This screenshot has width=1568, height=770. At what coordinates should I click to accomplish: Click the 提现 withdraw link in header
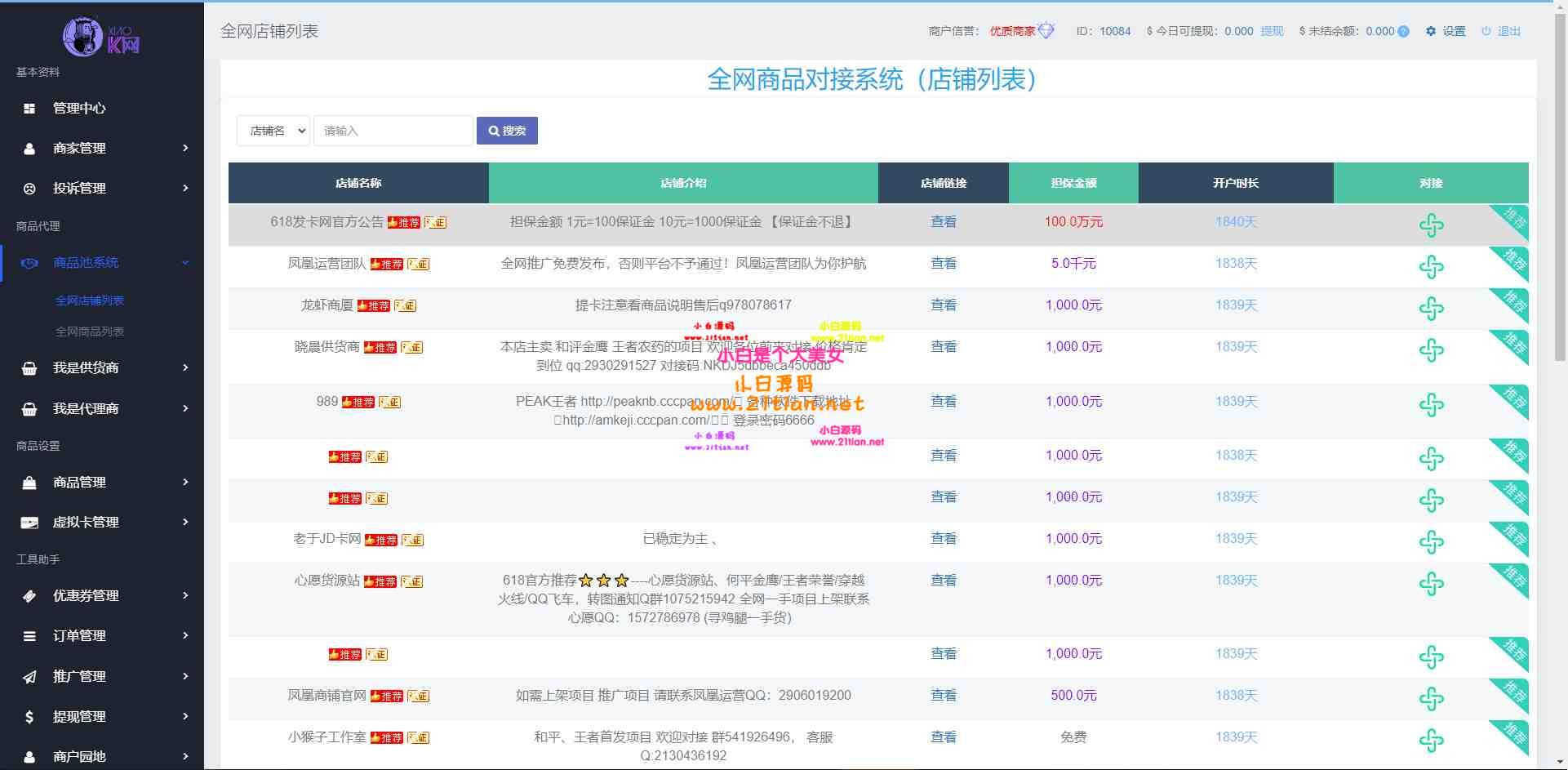(1272, 31)
